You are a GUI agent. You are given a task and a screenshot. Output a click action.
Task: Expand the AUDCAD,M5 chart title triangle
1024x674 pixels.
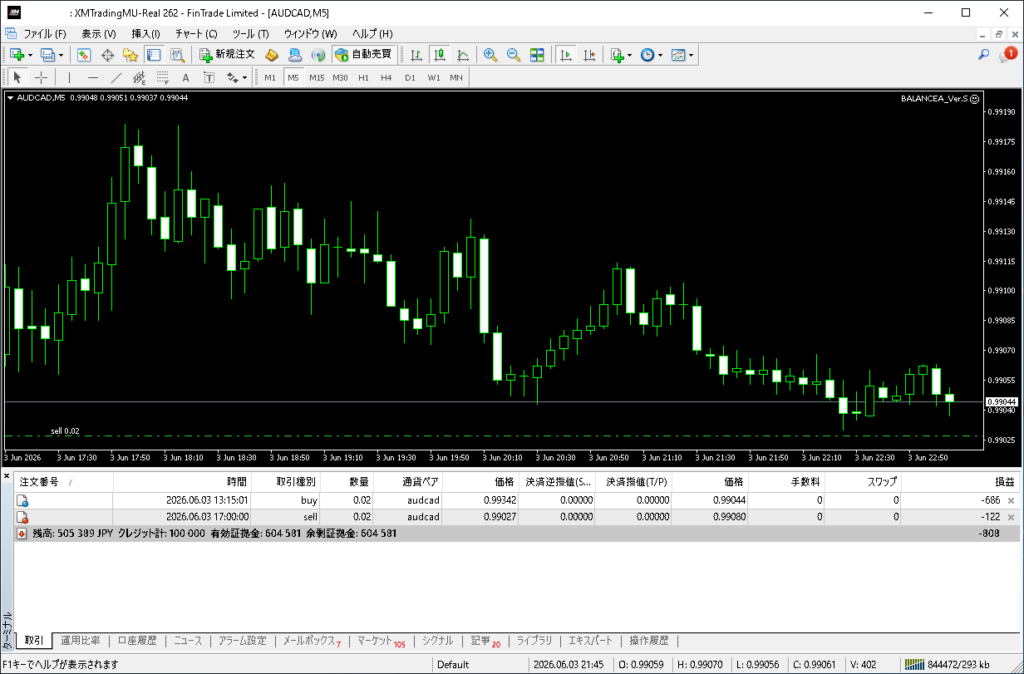pyautogui.click(x=10, y=99)
